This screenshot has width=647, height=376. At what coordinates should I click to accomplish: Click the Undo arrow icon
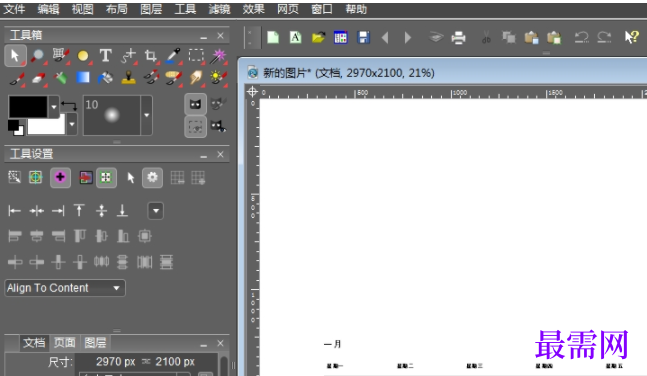point(582,38)
